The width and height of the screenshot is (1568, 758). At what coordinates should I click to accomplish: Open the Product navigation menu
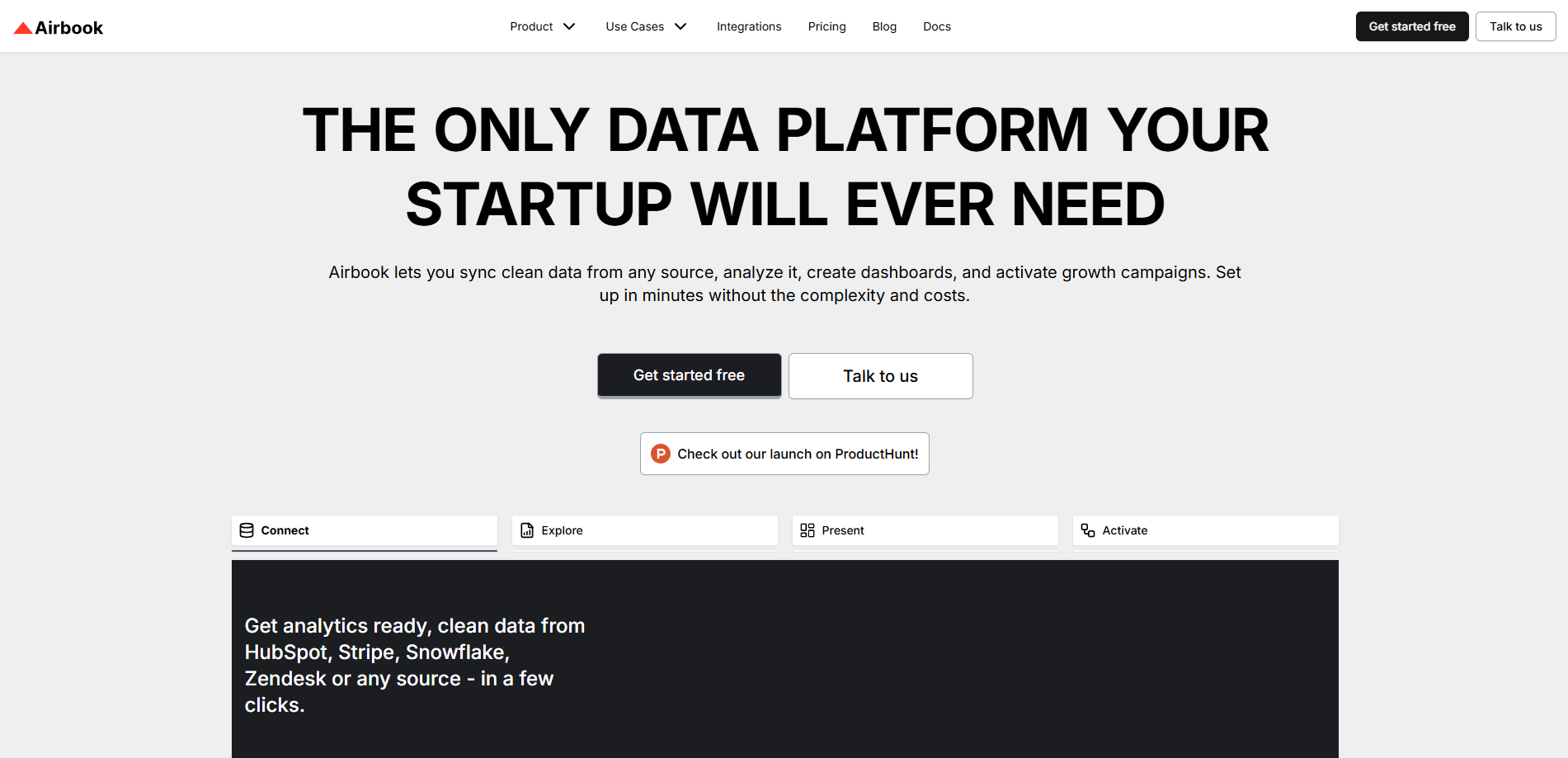pyautogui.click(x=532, y=26)
